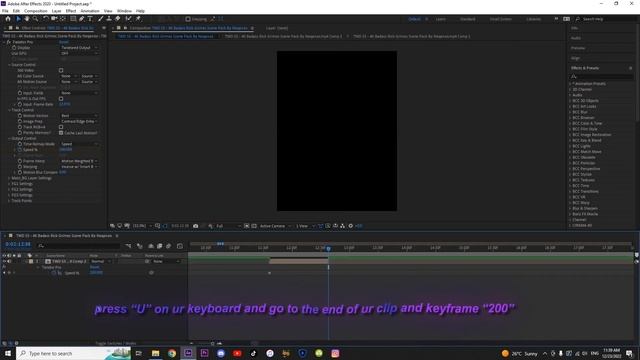Open the Effect menu
Screen dimensions: 640x360
coord(71,11)
